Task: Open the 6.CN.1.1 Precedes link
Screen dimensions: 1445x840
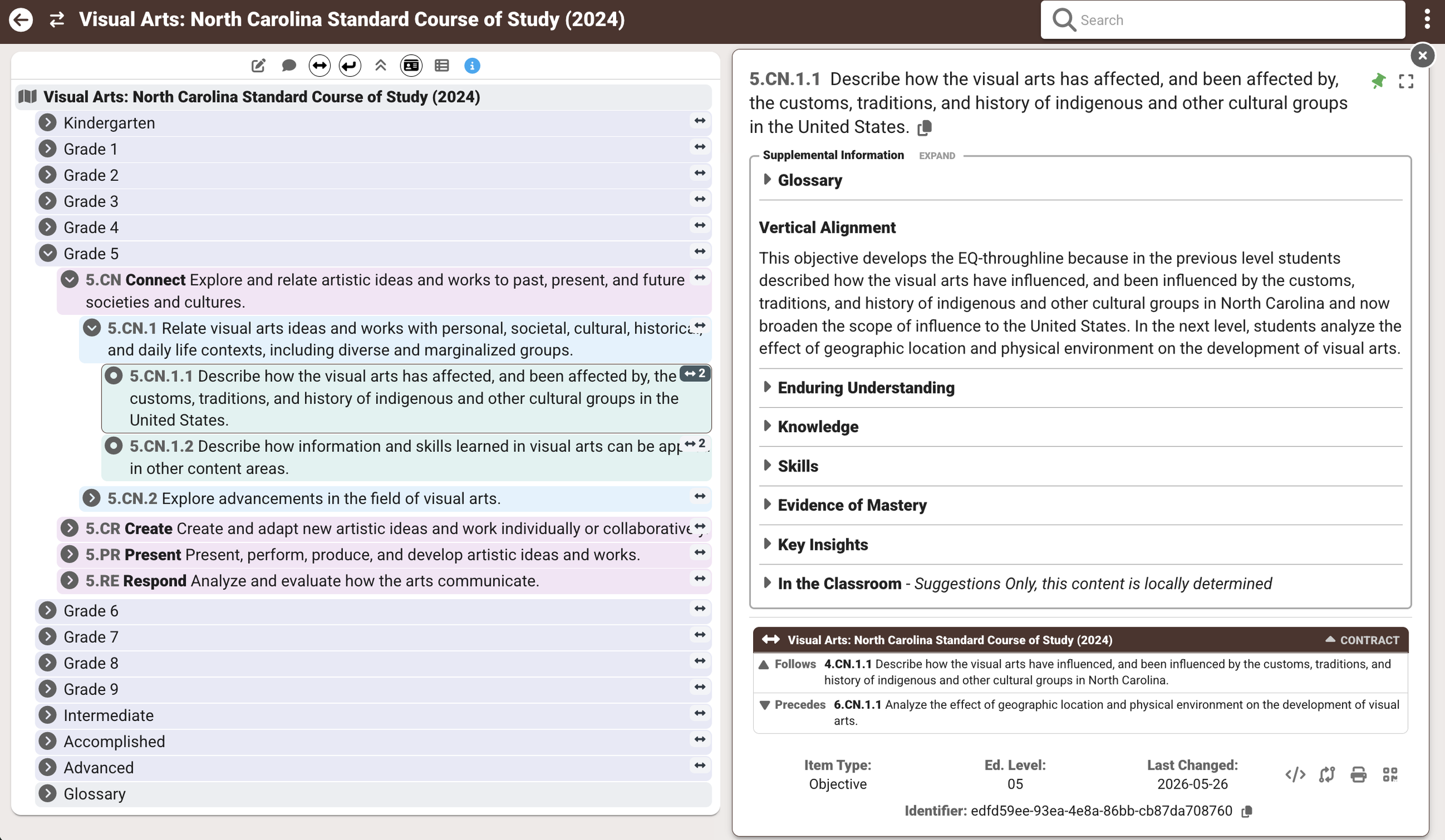Action: pyautogui.click(x=1116, y=712)
